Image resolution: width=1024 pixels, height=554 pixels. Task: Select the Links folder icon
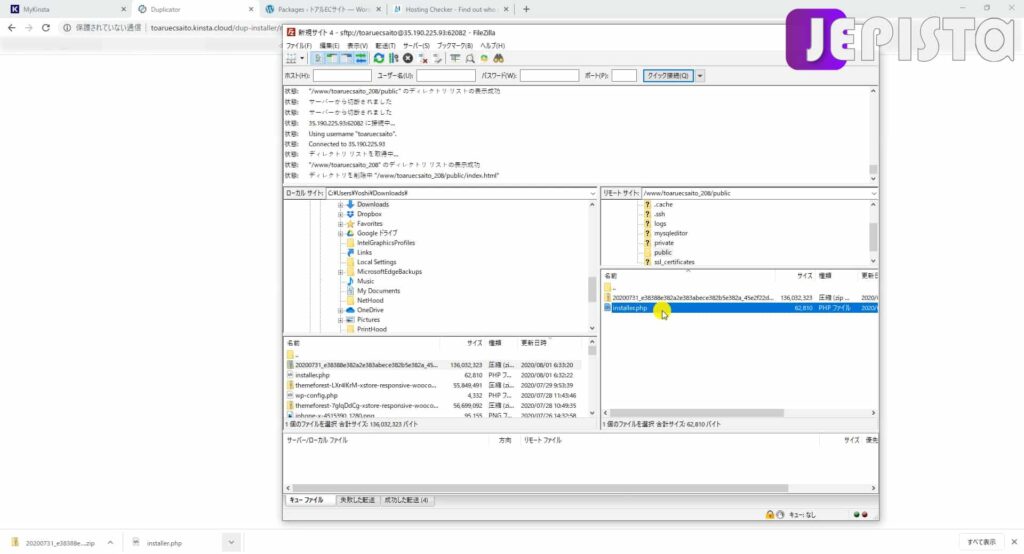coord(351,253)
